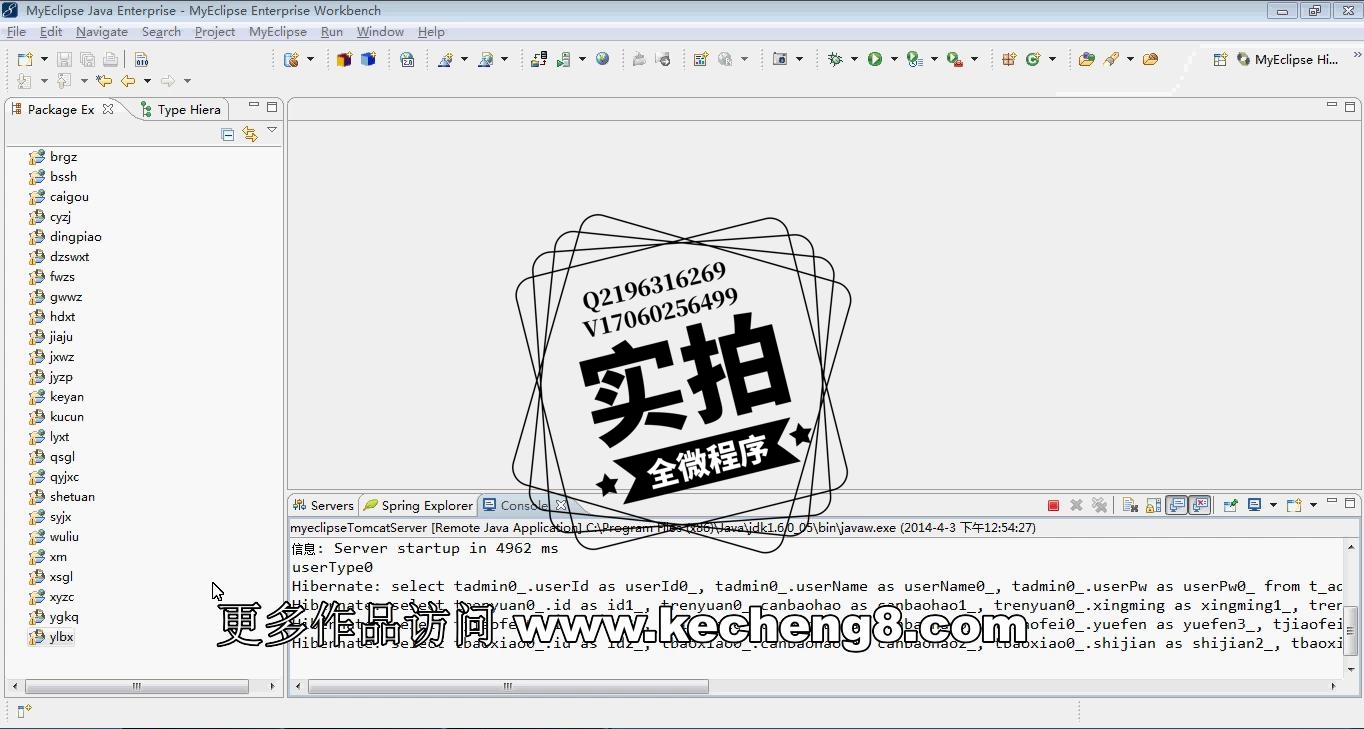Open the File menu
Viewport: 1364px width, 729px height.
click(x=16, y=32)
